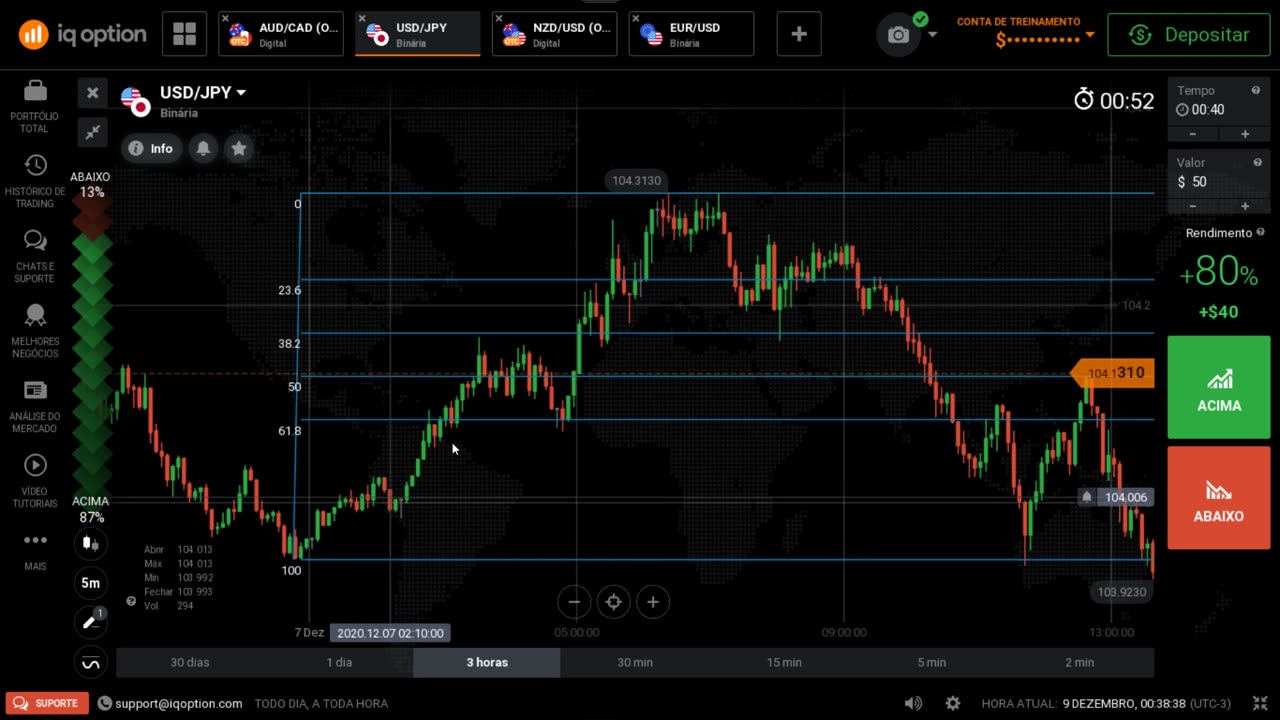Click the trader sentiment bar indicator

tap(92, 347)
